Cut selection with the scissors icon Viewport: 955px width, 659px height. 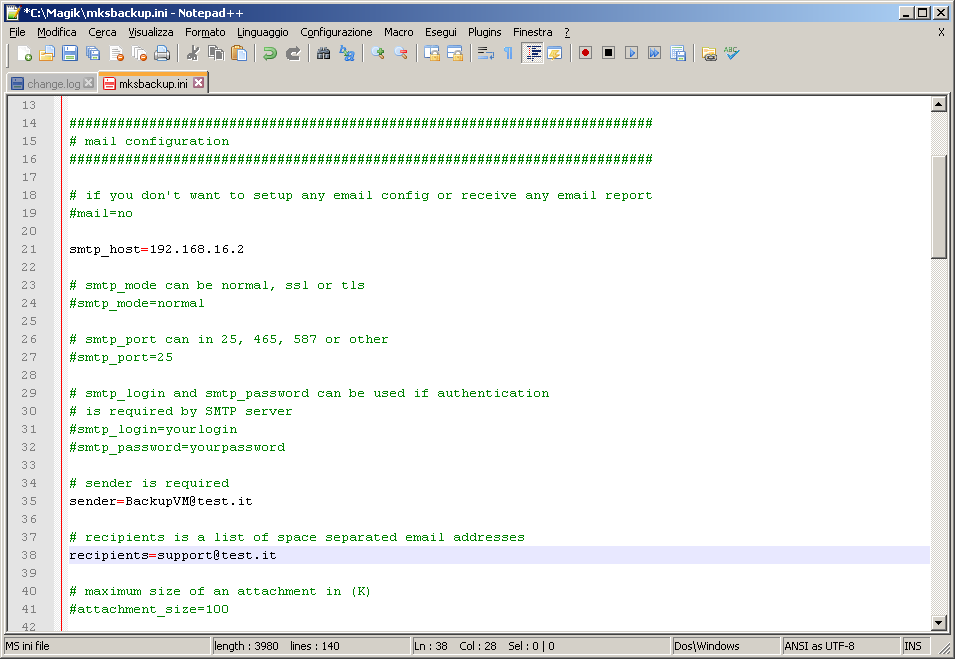coord(193,54)
